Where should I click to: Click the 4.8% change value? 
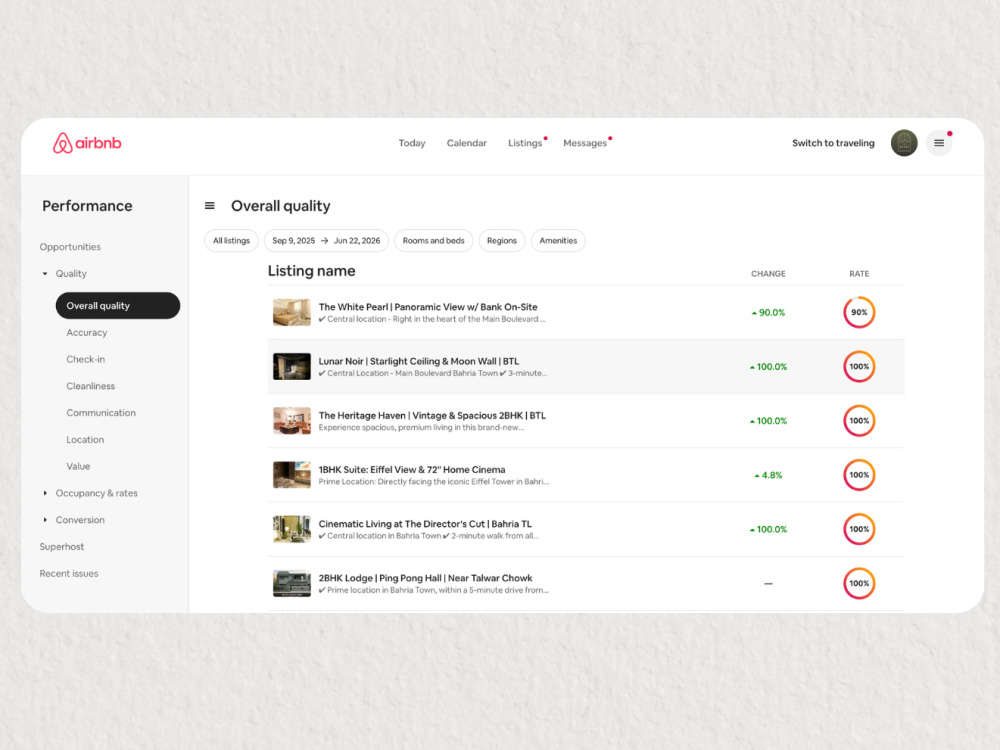pos(768,475)
